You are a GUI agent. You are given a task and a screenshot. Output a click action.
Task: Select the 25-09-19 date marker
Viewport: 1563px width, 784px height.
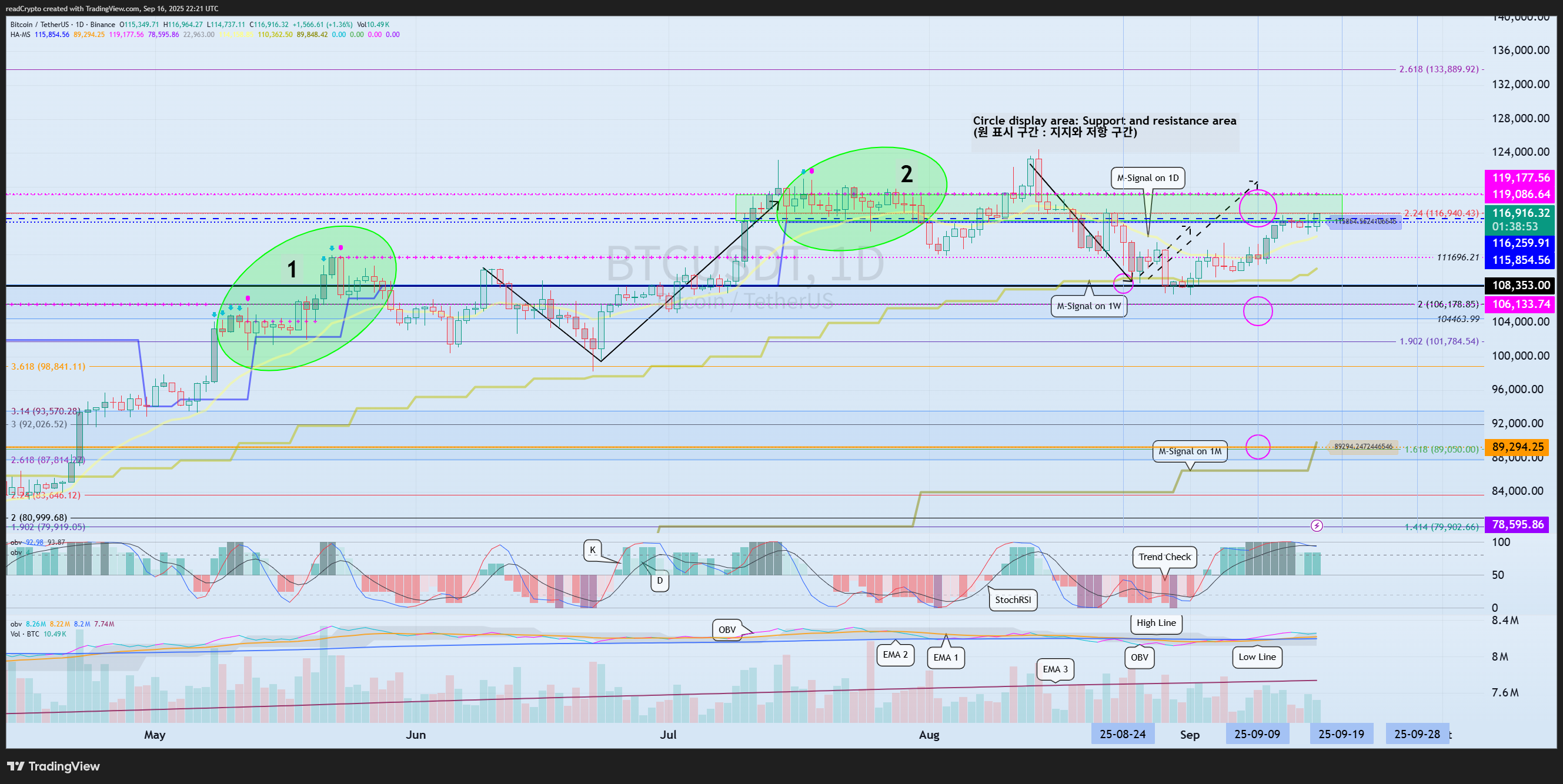pos(1341,734)
